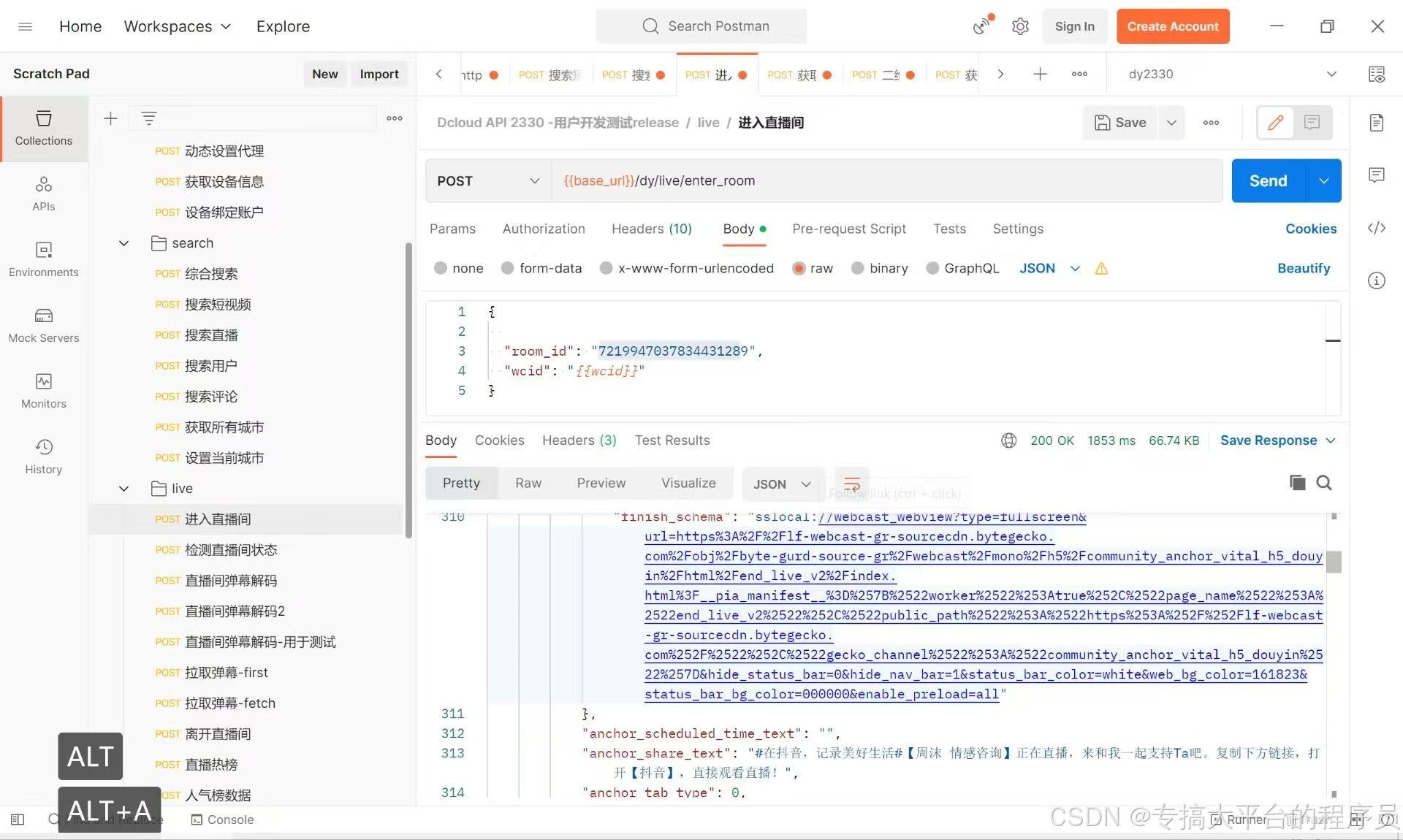This screenshot has height=840, width=1403.
Task: Switch to edit (pencil) build mode
Action: click(1275, 123)
